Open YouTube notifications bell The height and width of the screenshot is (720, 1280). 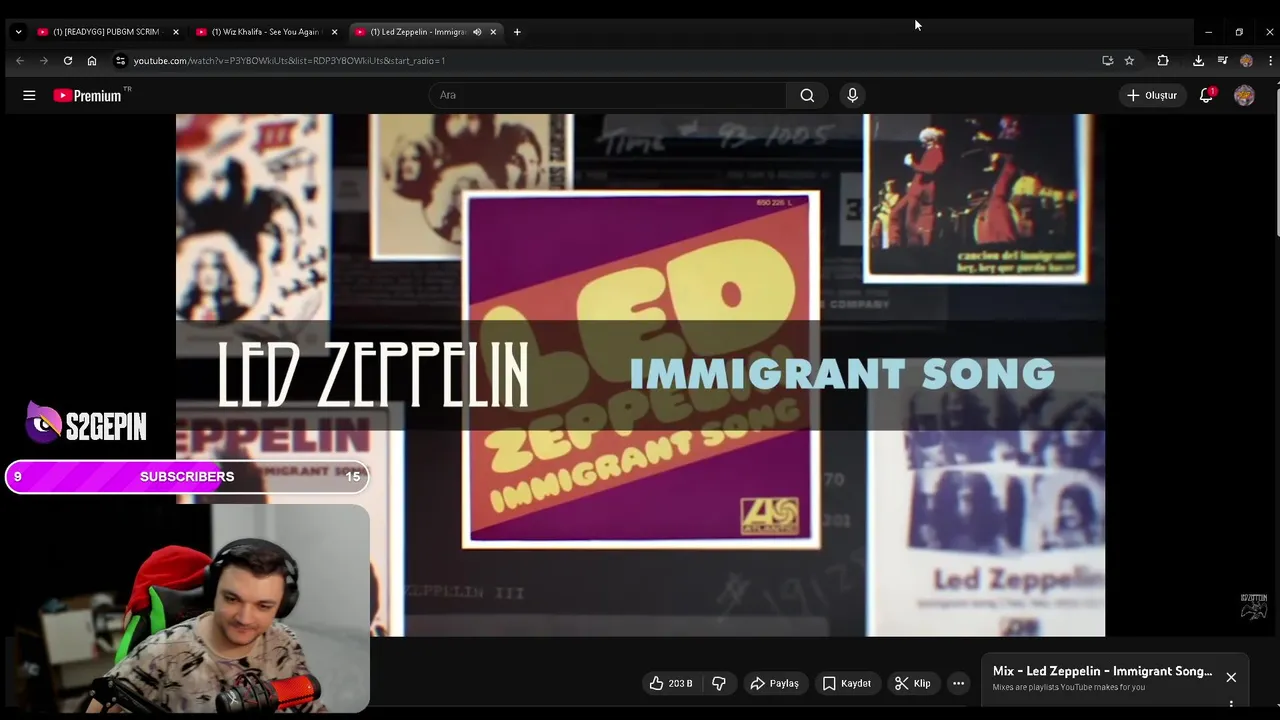1207,95
